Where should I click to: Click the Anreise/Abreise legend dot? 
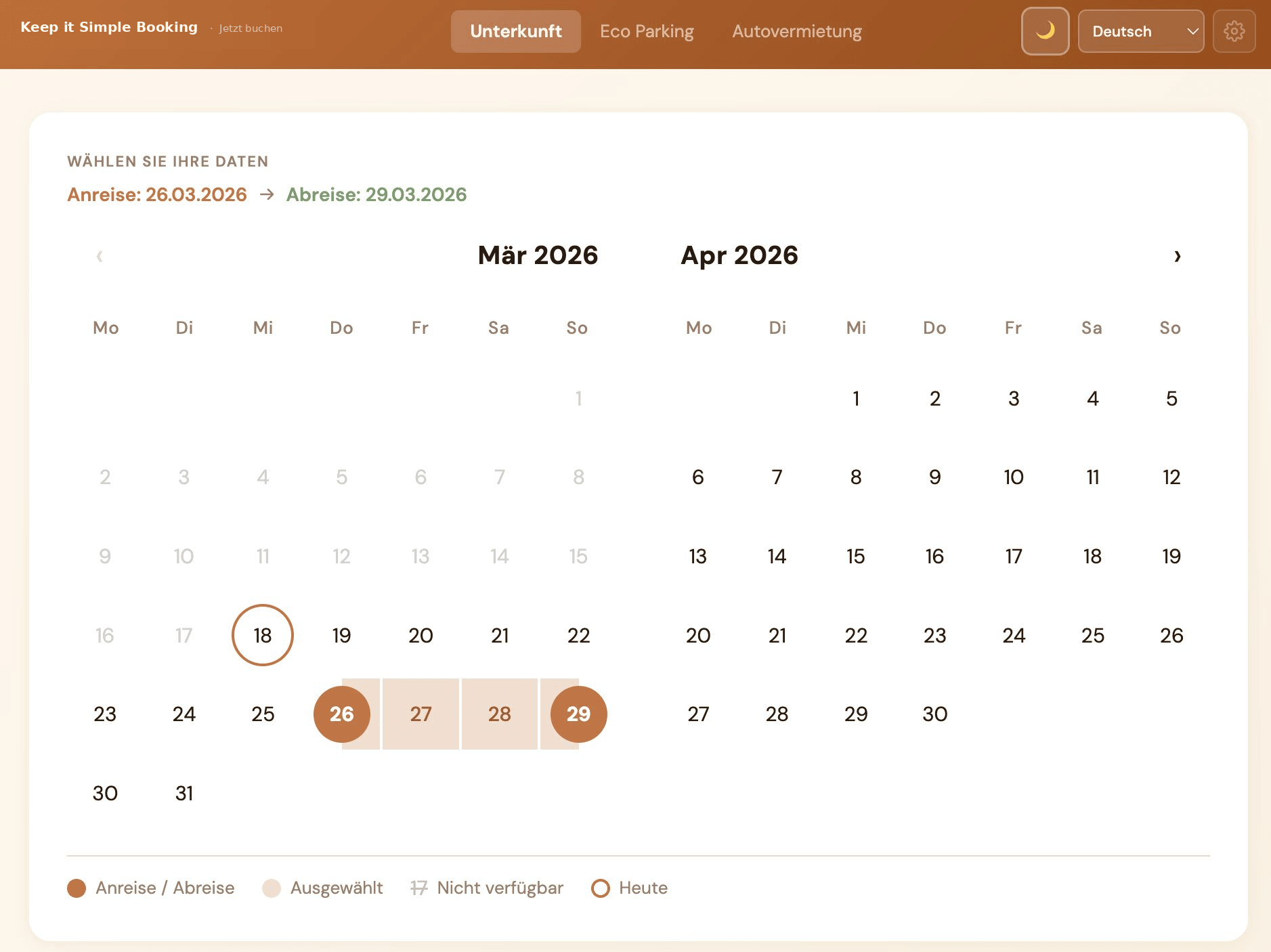coord(77,888)
